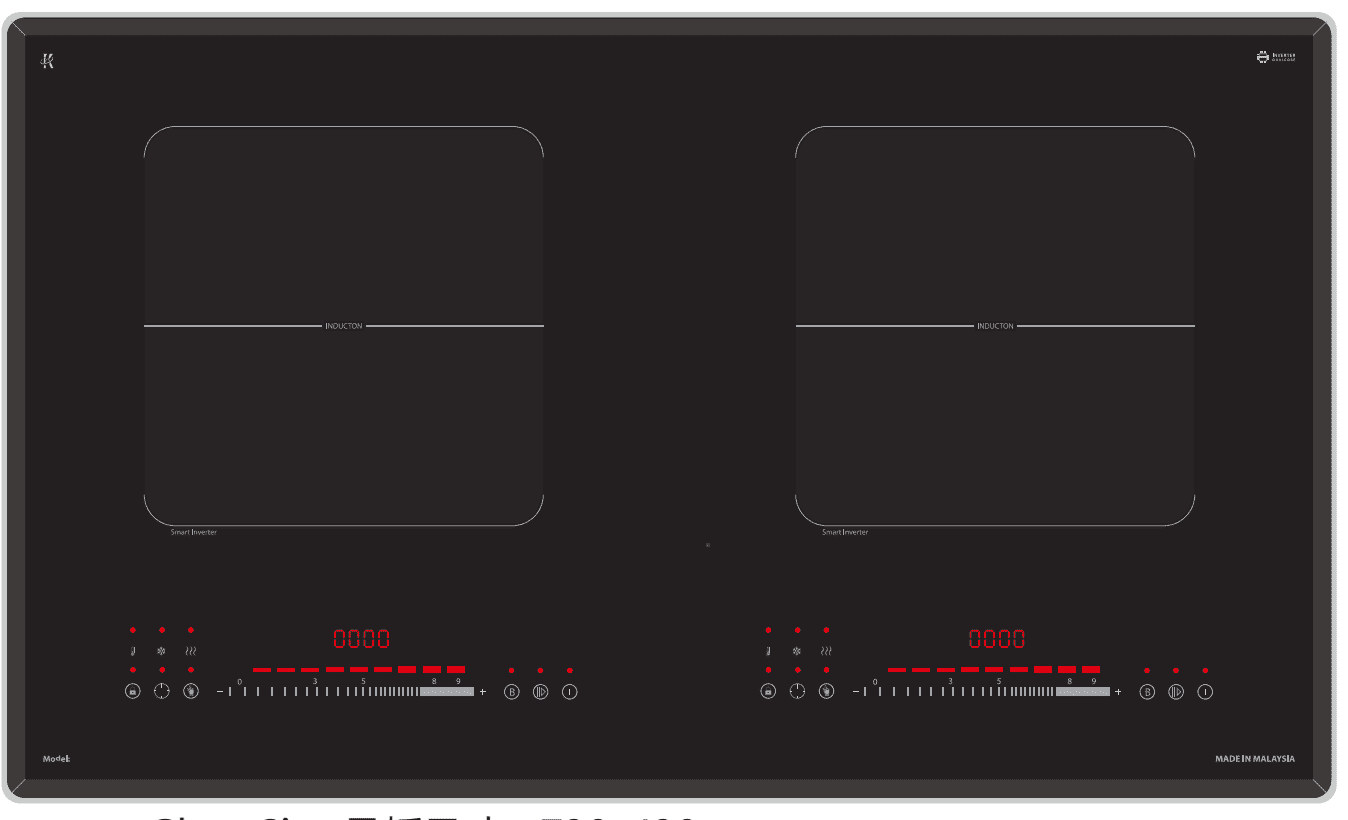1348x820 pixels.
Task: Click the Model label text
Action: (56, 758)
